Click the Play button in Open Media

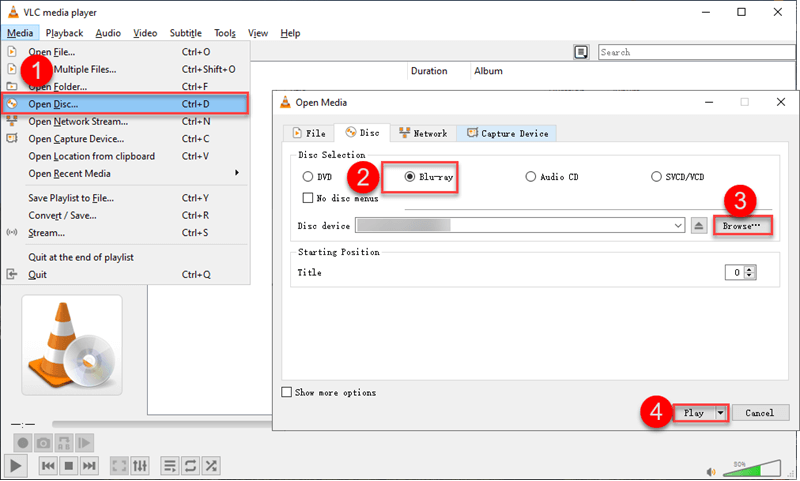(694, 413)
